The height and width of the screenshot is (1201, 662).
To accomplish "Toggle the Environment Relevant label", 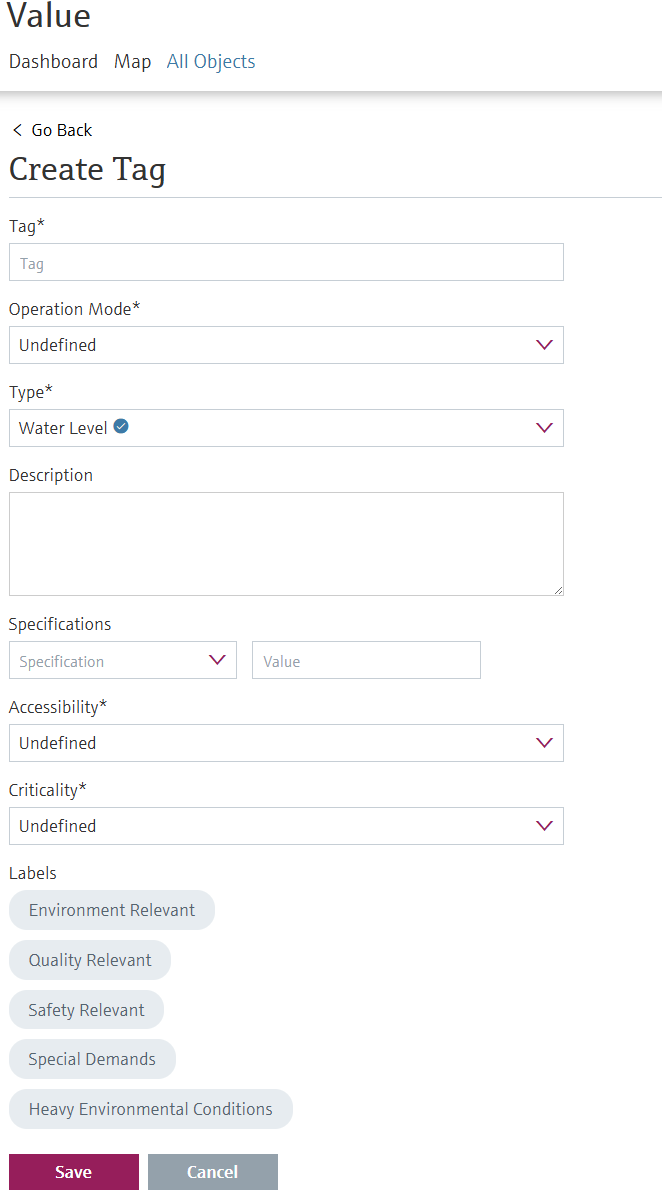I will click(x=112, y=910).
